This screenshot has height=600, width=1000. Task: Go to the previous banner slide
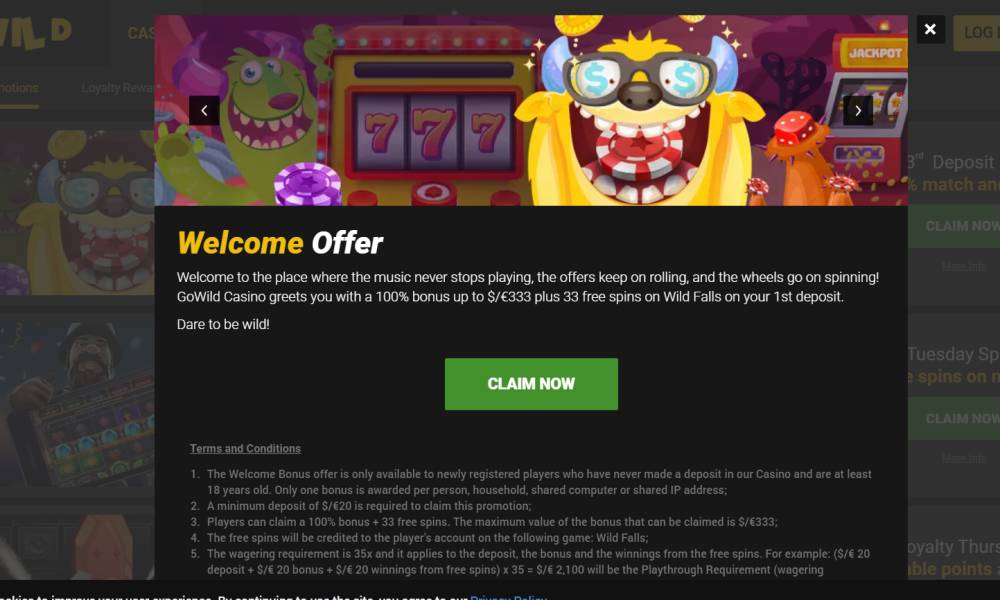[204, 111]
